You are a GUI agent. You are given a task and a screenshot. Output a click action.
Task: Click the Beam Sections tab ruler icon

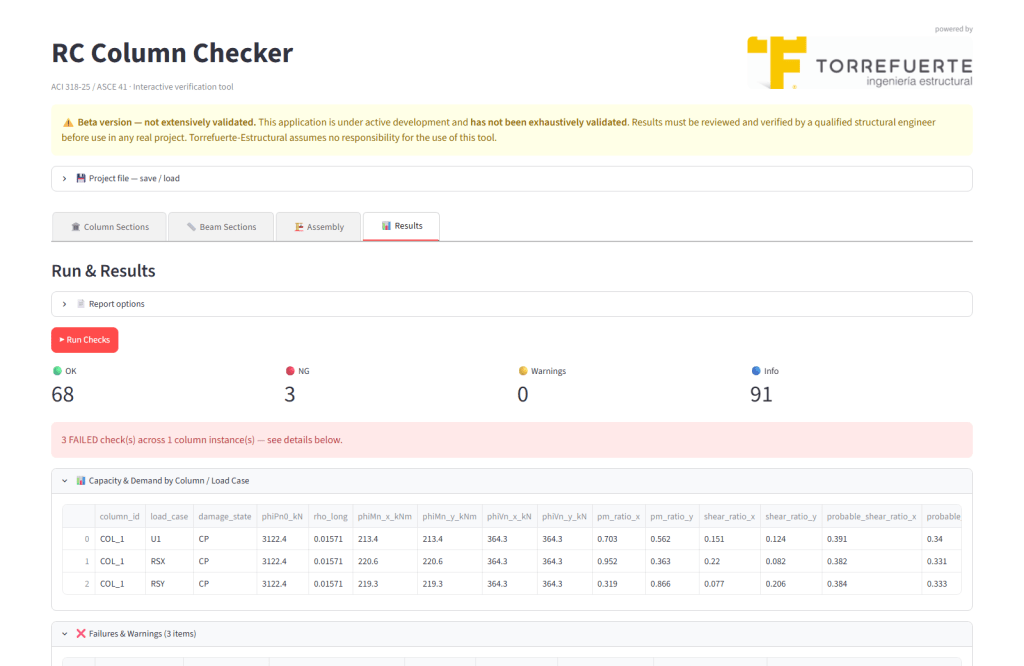191,227
